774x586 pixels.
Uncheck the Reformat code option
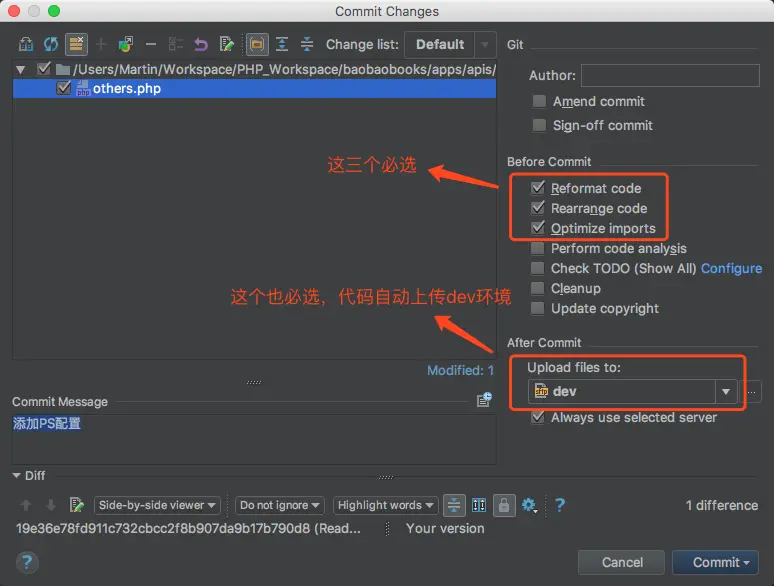(x=538, y=188)
